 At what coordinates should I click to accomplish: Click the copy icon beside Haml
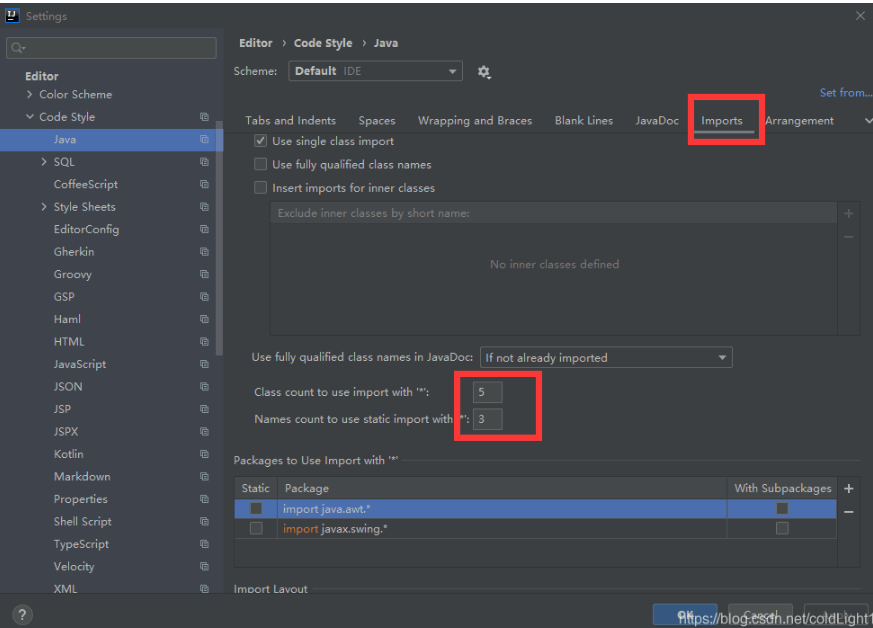pos(204,319)
